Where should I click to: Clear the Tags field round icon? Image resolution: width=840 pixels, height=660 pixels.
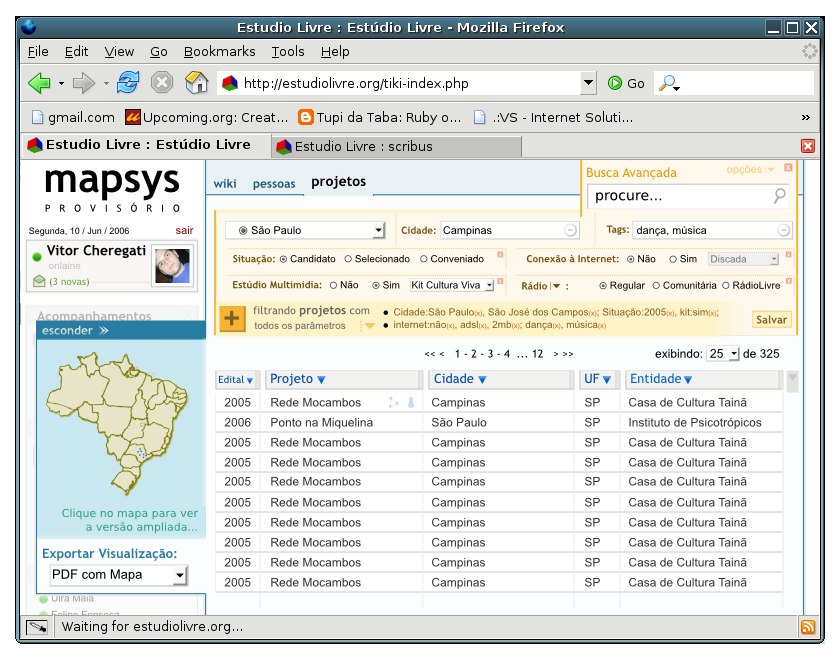784,230
